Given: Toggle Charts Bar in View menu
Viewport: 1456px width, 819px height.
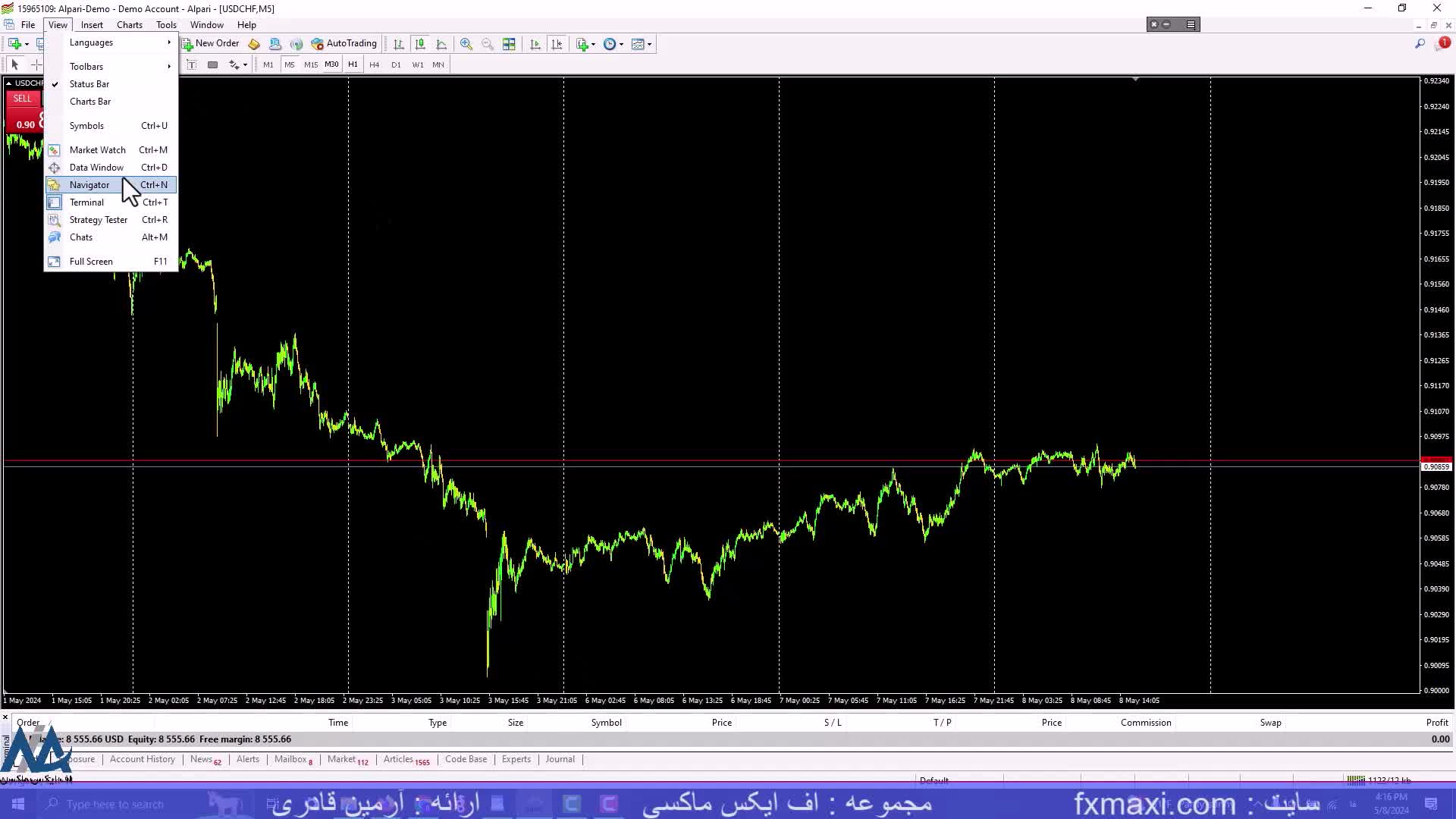Looking at the screenshot, I should click(x=90, y=102).
